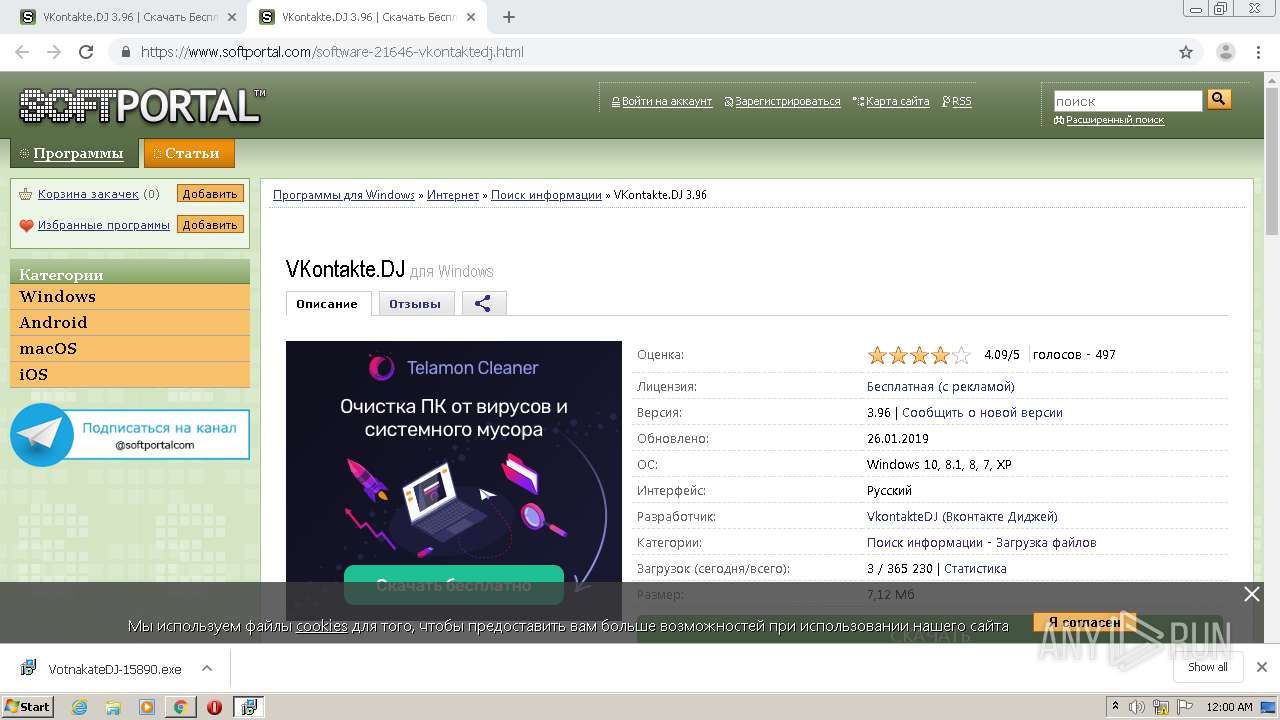Open 'Загрузка файлов' category link
This screenshot has width=1280, height=720.
pyautogui.click(x=1046, y=543)
